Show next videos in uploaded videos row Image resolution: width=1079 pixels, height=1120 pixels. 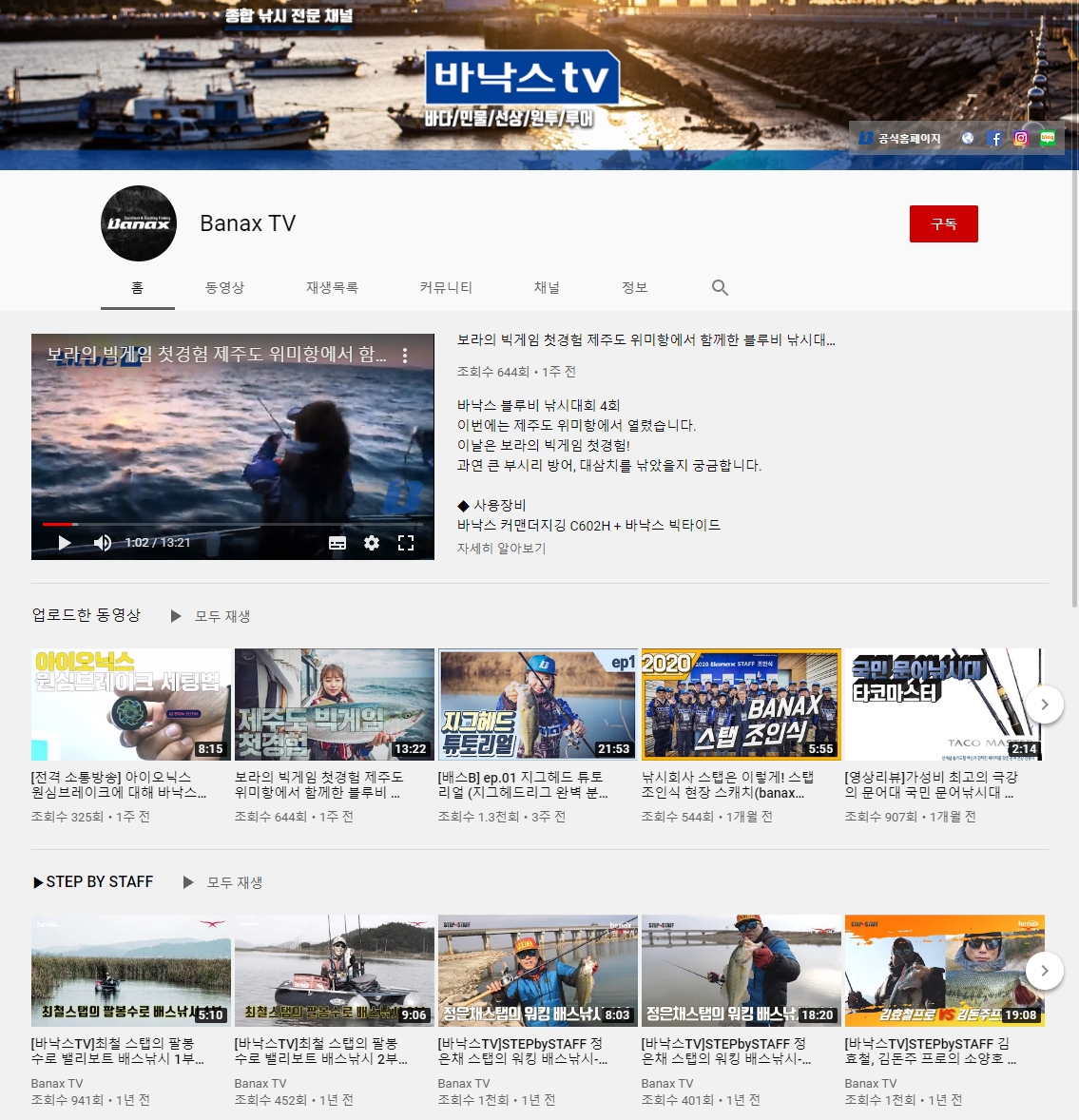1044,705
